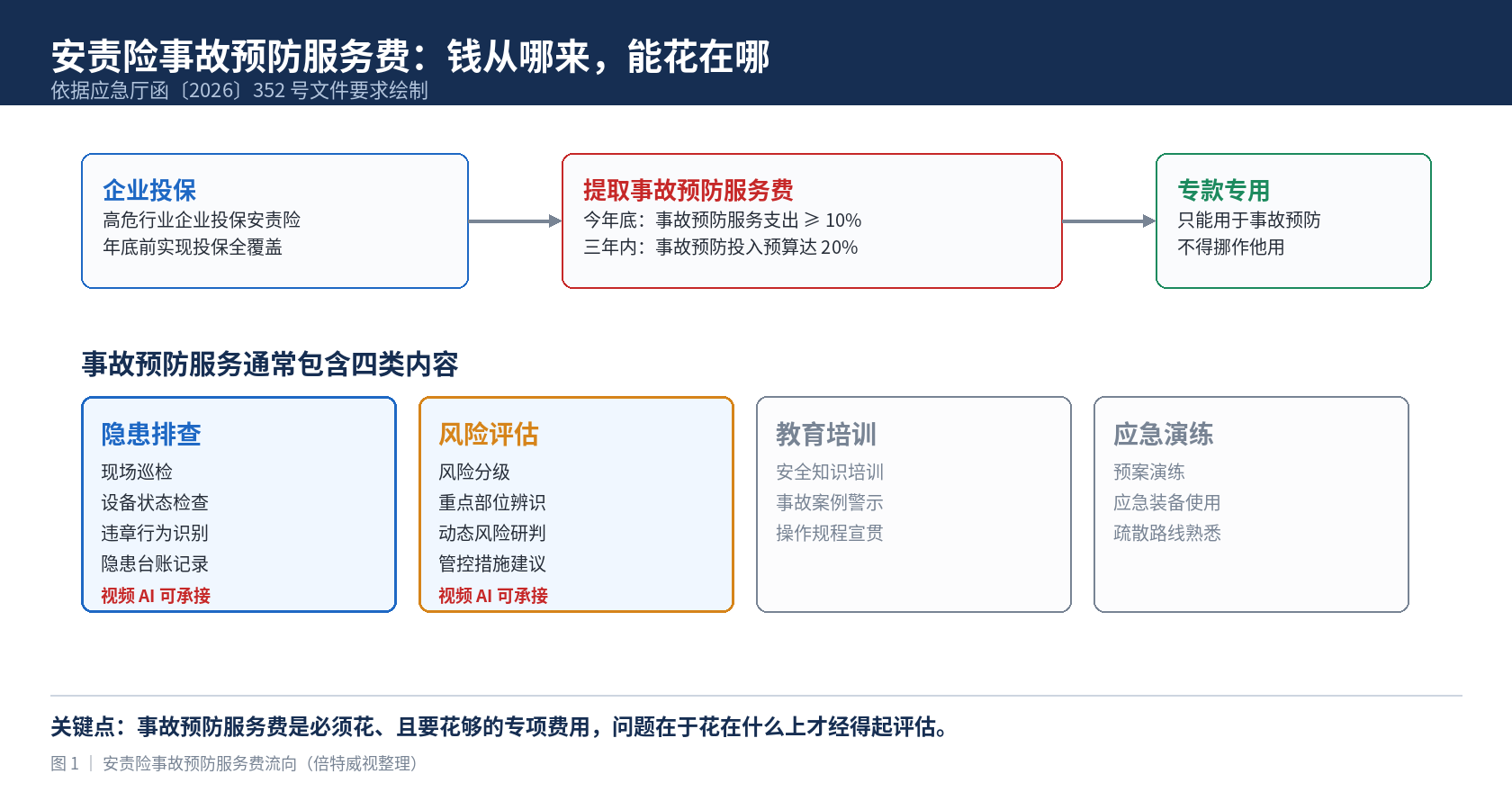1512x810 pixels.
Task: Click the item 管控措施建议
Action: [x=492, y=563]
